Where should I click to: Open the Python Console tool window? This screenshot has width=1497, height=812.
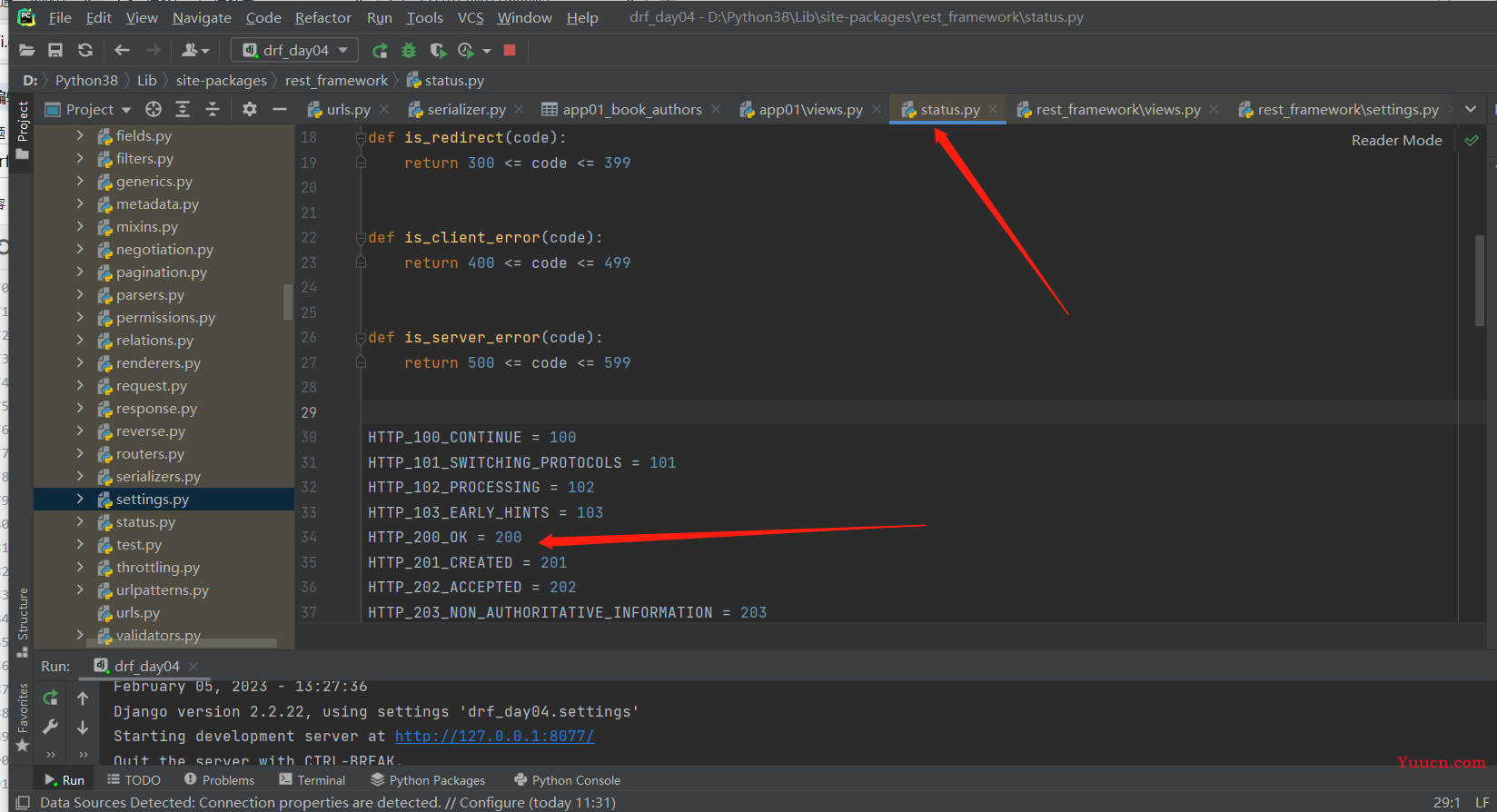click(x=567, y=779)
